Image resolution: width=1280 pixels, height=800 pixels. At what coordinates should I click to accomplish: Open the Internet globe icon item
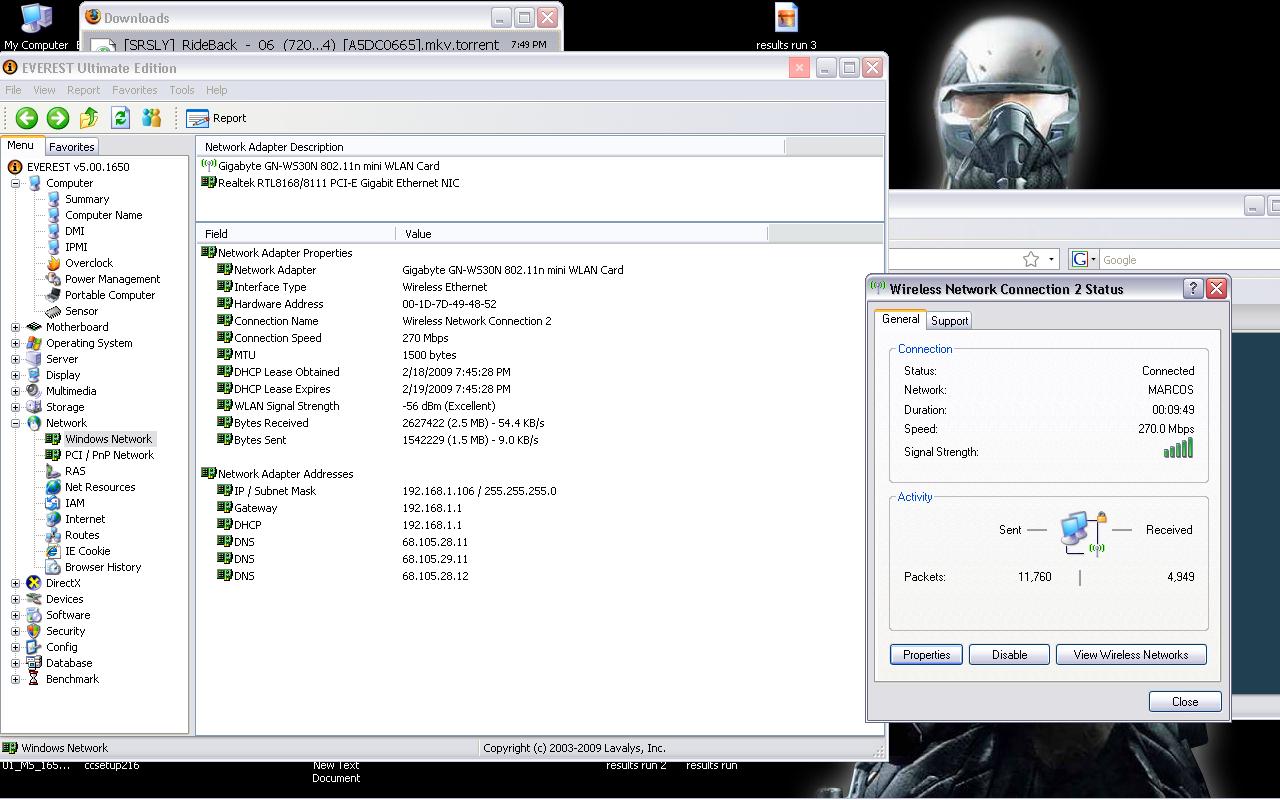coord(54,519)
